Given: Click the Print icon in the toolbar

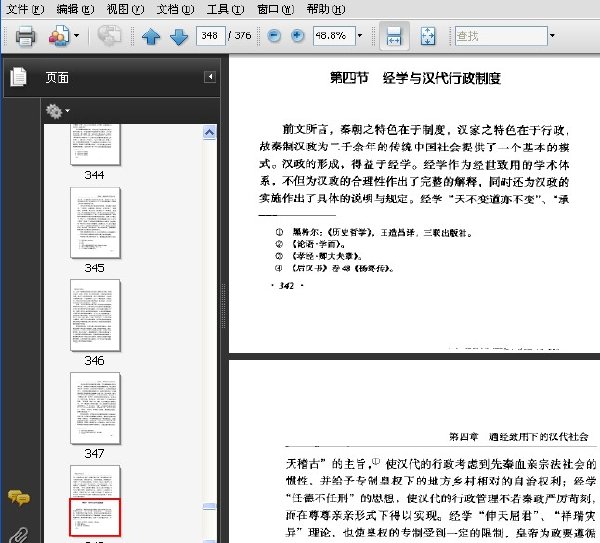Looking at the screenshot, I should 26,36.
